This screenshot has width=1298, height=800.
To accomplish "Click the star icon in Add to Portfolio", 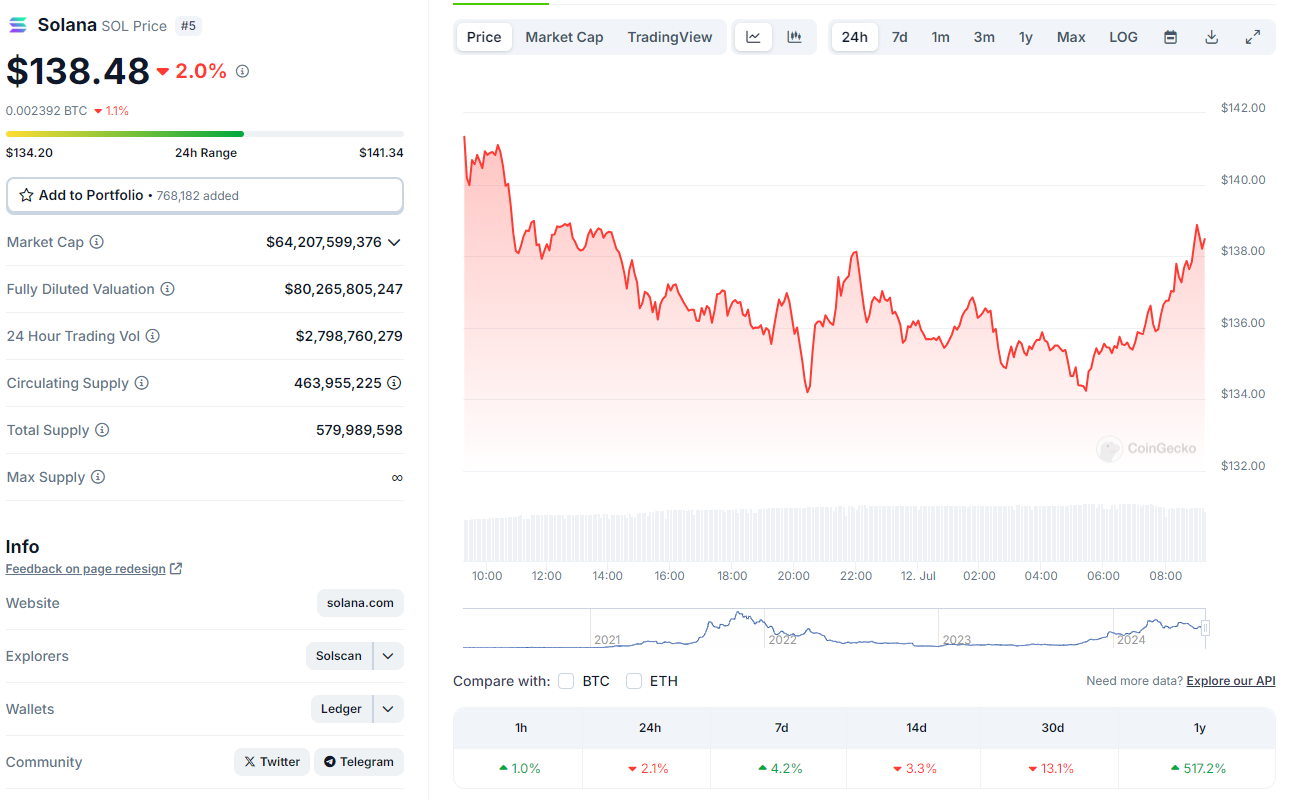I will click(27, 196).
